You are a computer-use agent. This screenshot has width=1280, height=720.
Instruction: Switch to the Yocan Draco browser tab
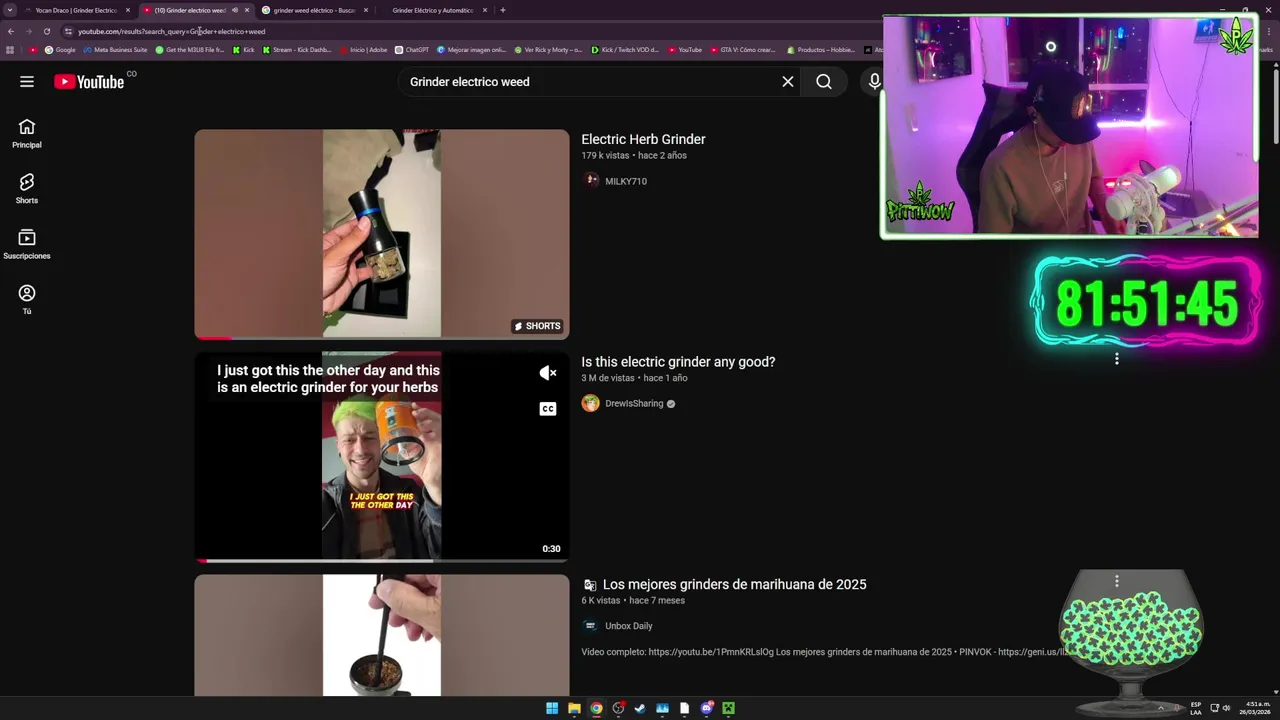[x=76, y=10]
